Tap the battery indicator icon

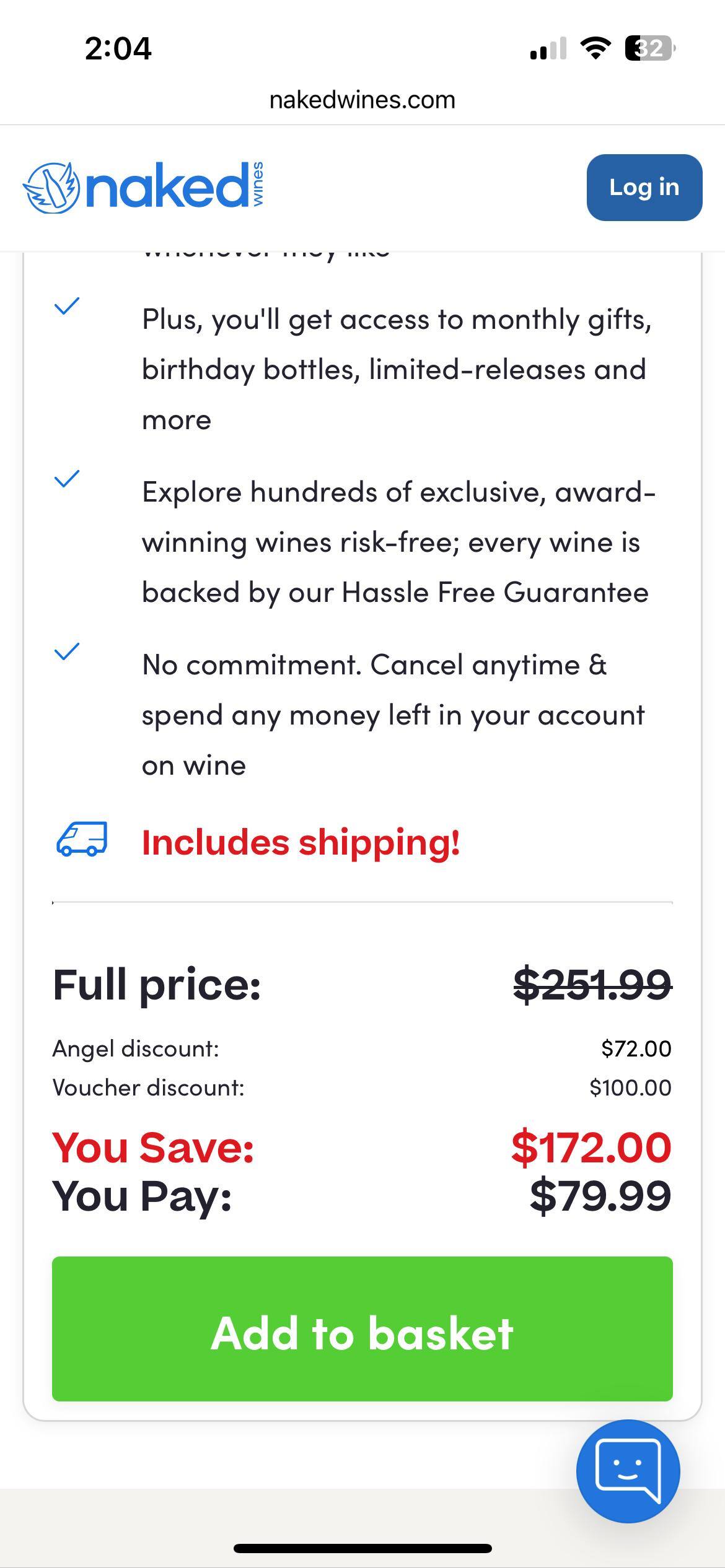pyautogui.click(x=650, y=48)
